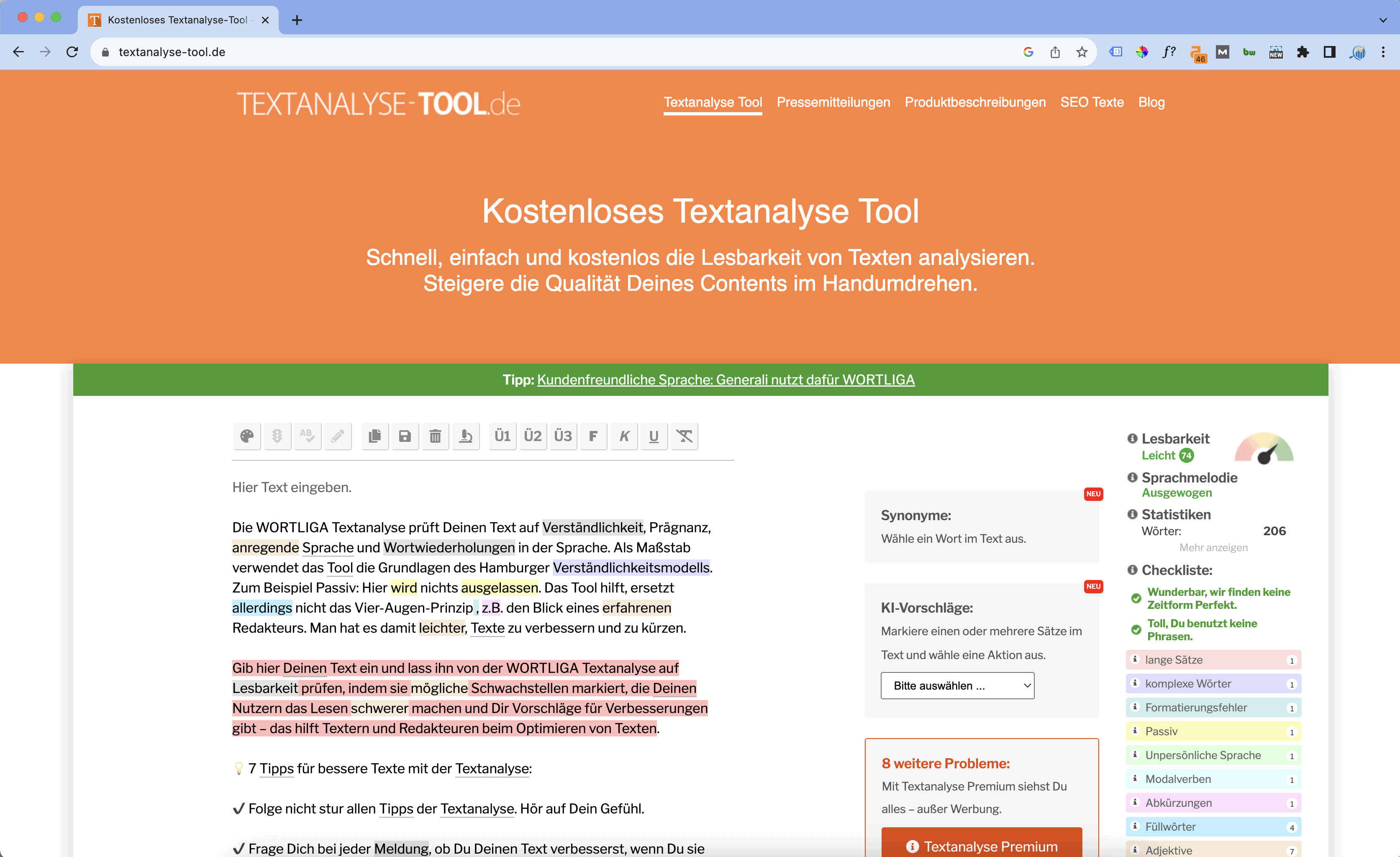Open the Produktbeschreibungen nav item
Image resolution: width=1400 pixels, height=857 pixels.
pyautogui.click(x=975, y=102)
